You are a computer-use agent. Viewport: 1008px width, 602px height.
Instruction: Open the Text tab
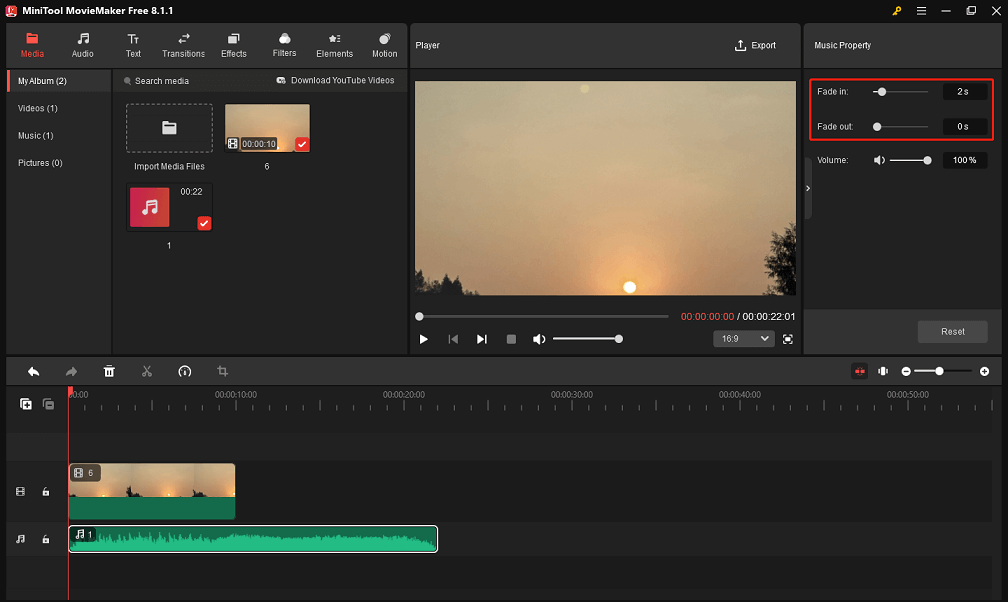pyautogui.click(x=133, y=46)
